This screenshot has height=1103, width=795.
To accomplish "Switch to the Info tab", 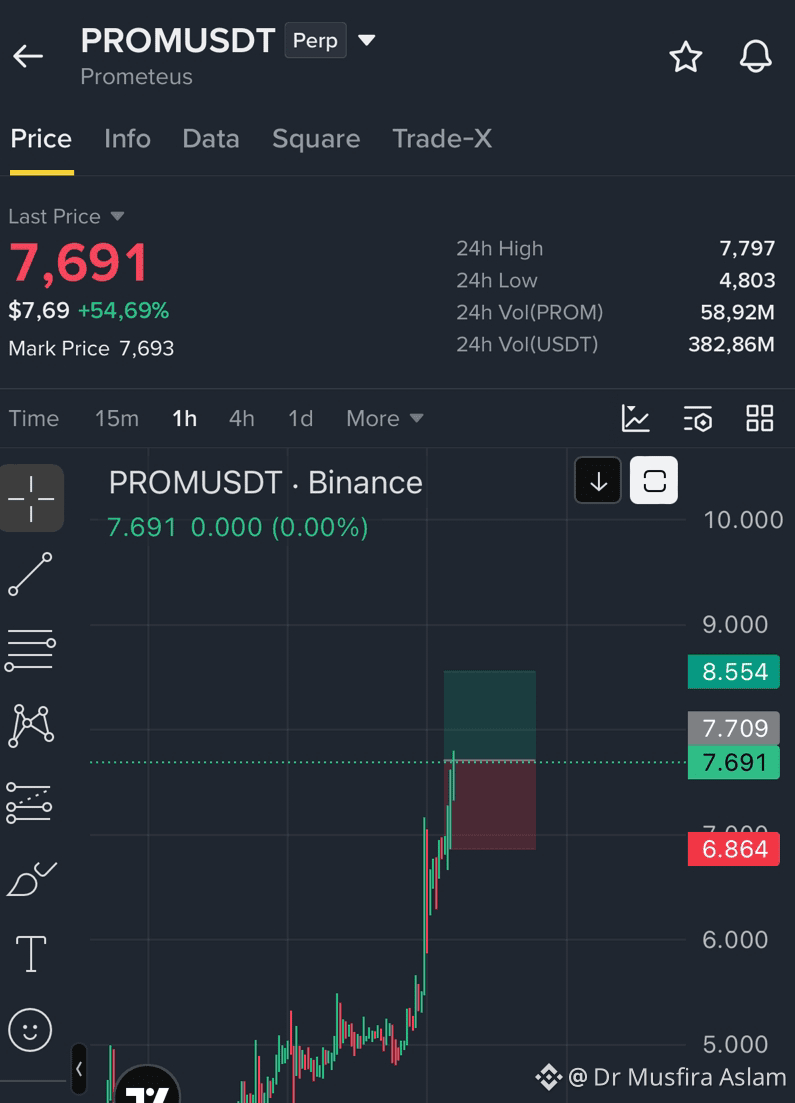I will [127, 139].
